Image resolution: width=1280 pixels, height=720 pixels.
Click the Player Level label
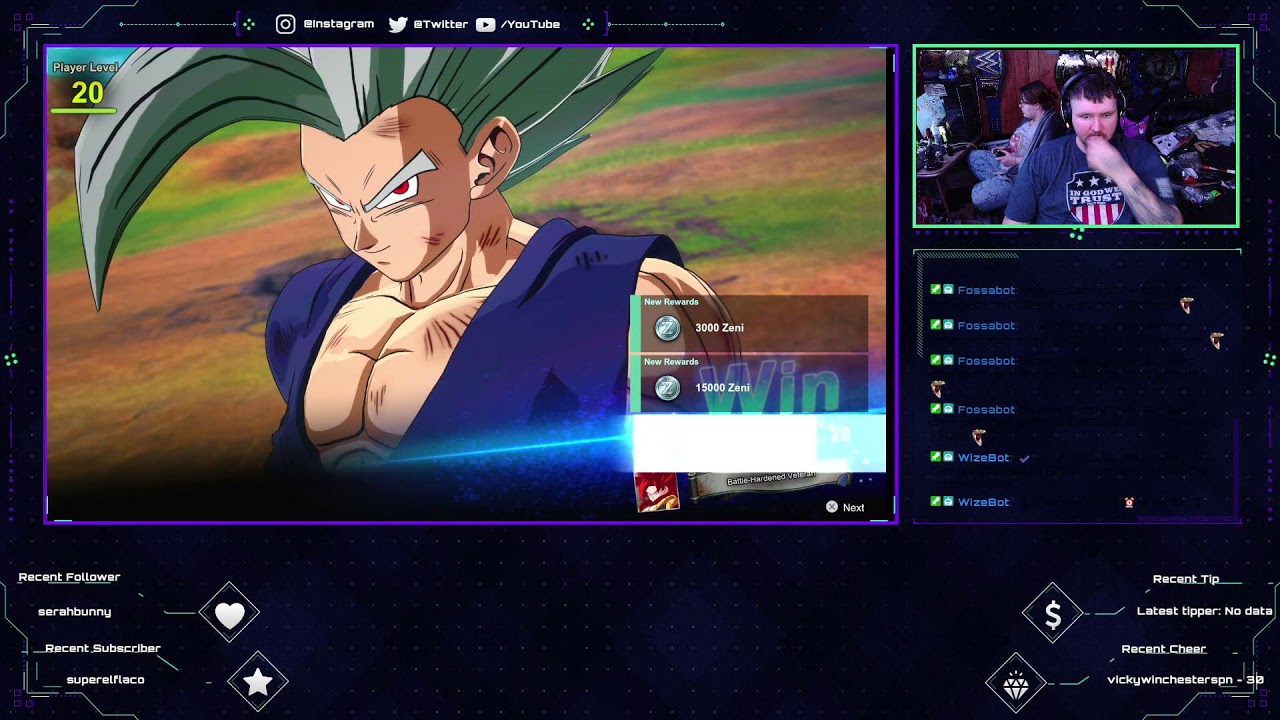click(x=85, y=67)
